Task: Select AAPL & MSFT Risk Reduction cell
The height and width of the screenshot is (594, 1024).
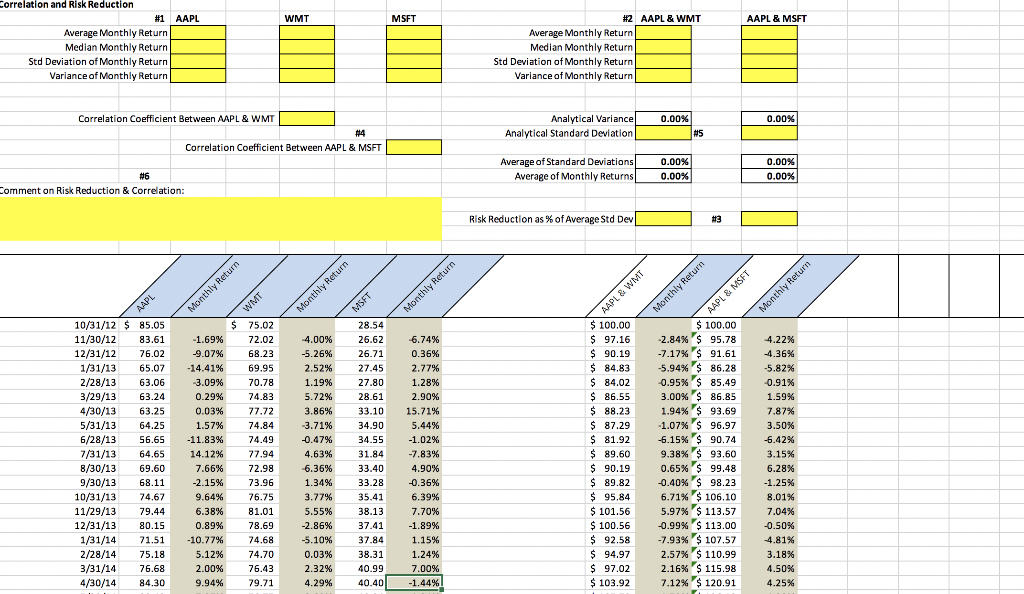Action: [x=769, y=219]
